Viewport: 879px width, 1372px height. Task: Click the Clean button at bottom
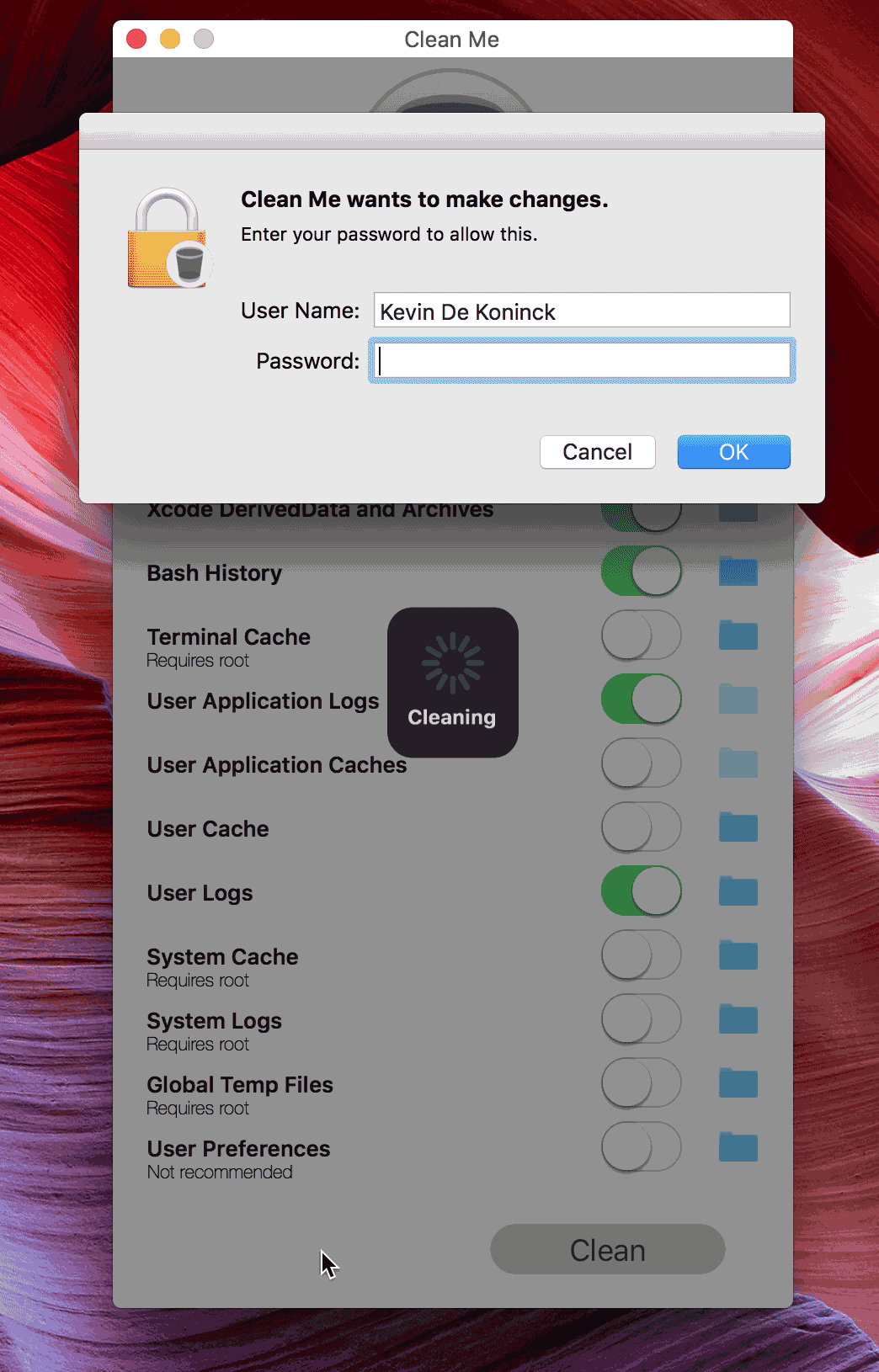click(607, 1250)
